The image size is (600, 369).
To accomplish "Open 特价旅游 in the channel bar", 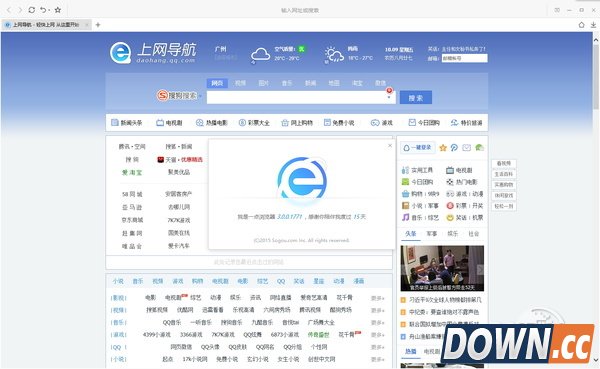I will click(466, 122).
